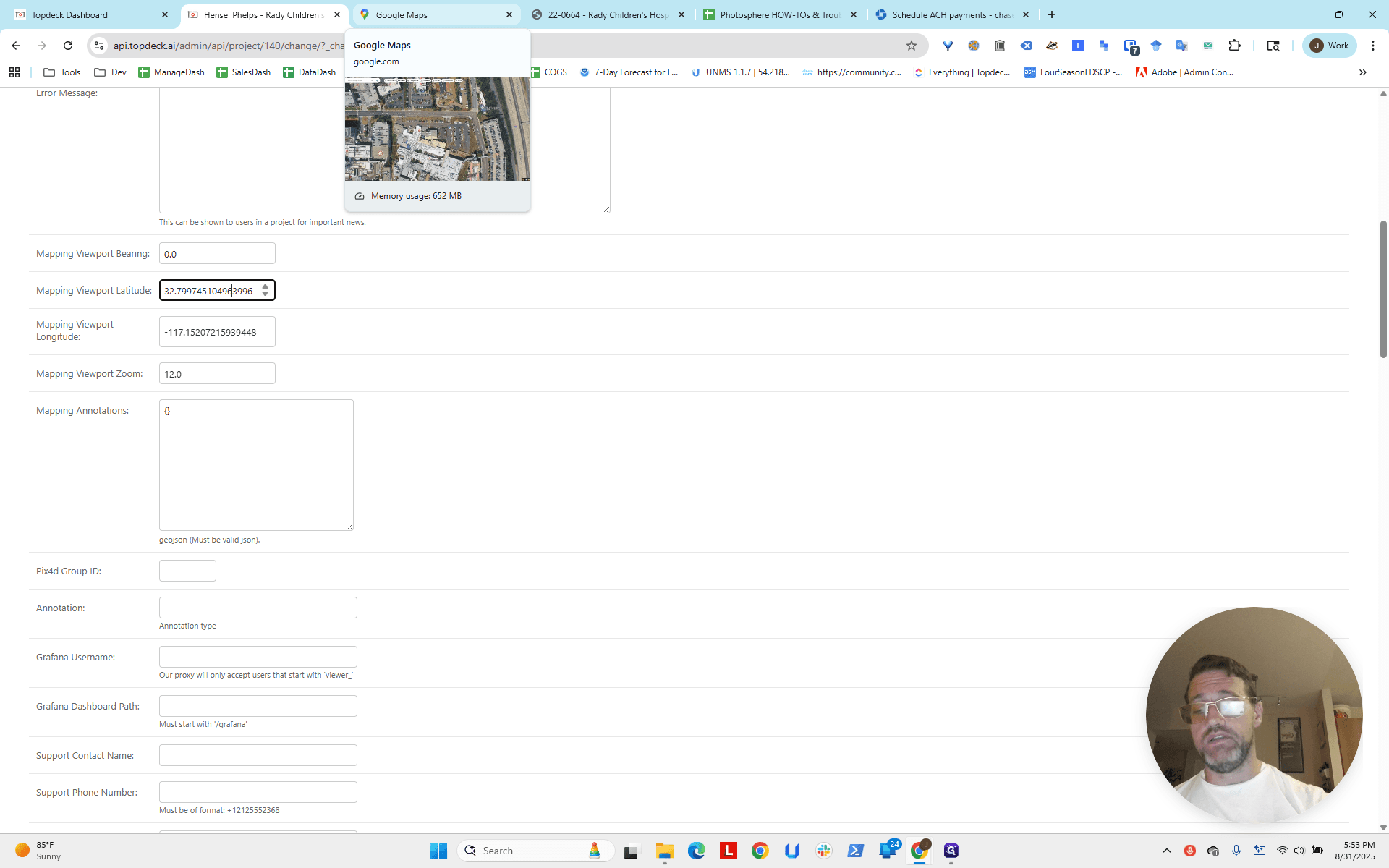Click the taskbar Search box
Viewport: 1389px width, 868px height.
tap(536, 851)
